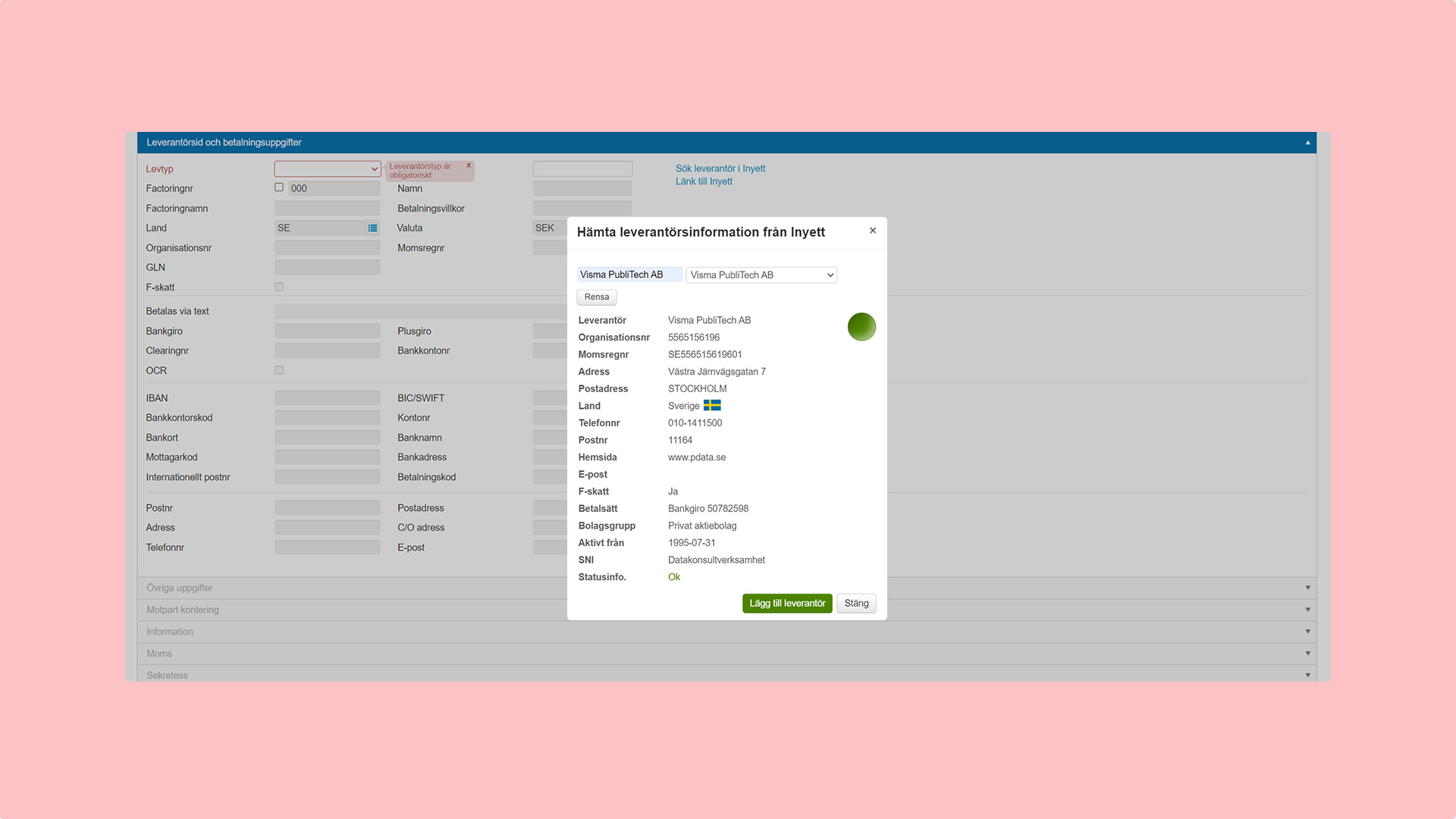Click the Visma PubliTech AB search field
1456x819 pixels.
pos(629,275)
